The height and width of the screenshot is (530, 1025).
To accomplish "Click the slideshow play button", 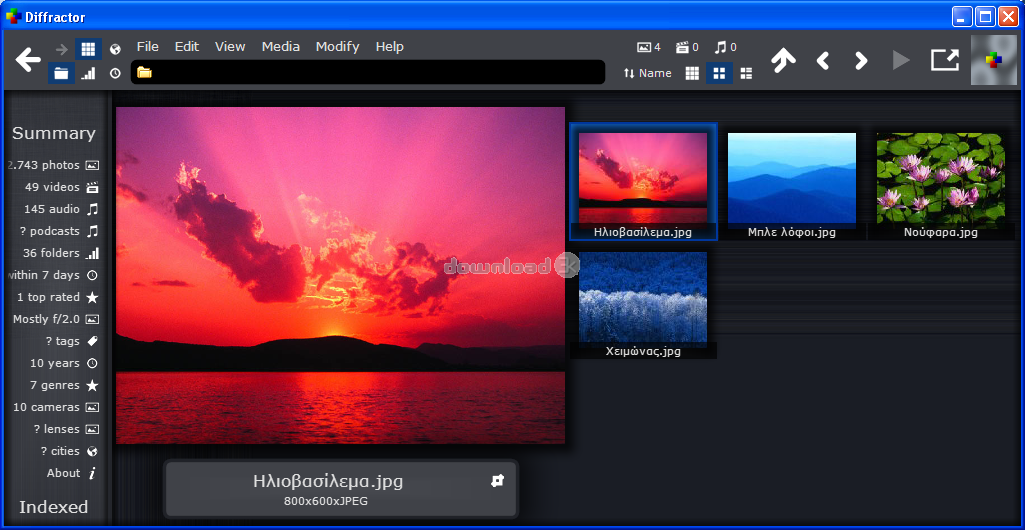I will (x=901, y=61).
